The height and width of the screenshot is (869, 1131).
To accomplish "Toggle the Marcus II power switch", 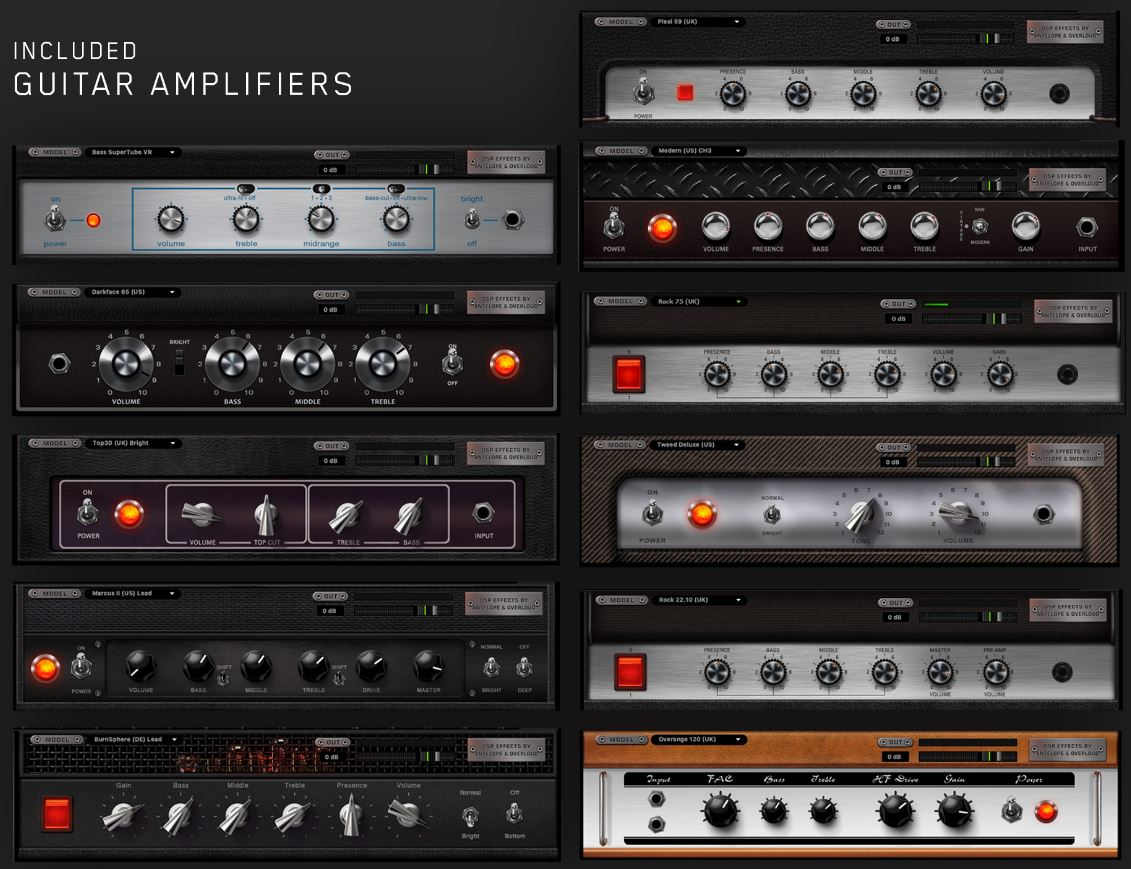I will [81, 667].
